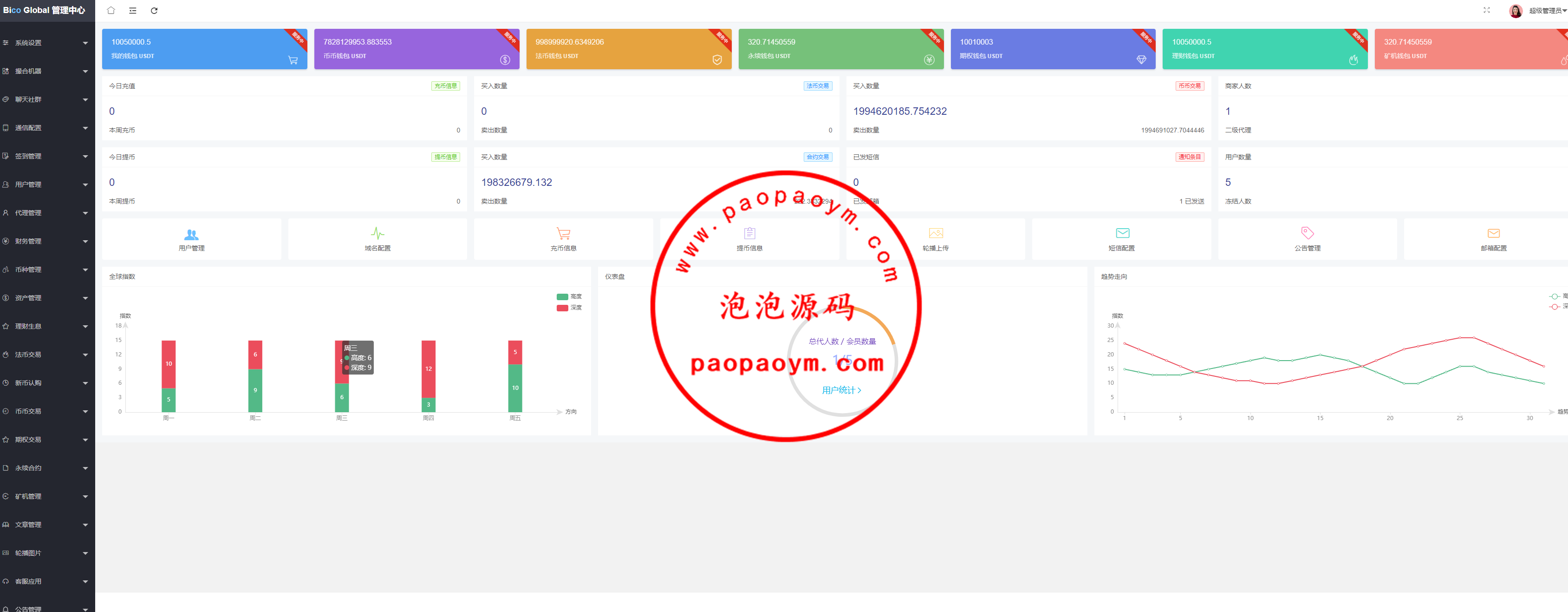Screen dimensions: 1568x612
Task: Click the 撮合机器 sidebar icon
Action: 6,71
